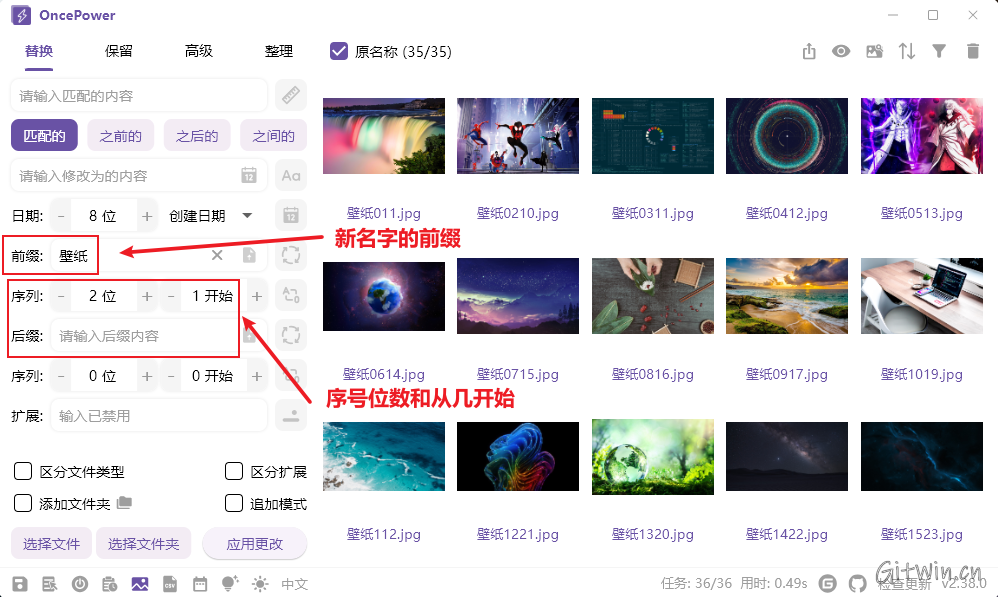Toggle the eye preview icon
Viewport: 998px width, 597px height.
841,52
